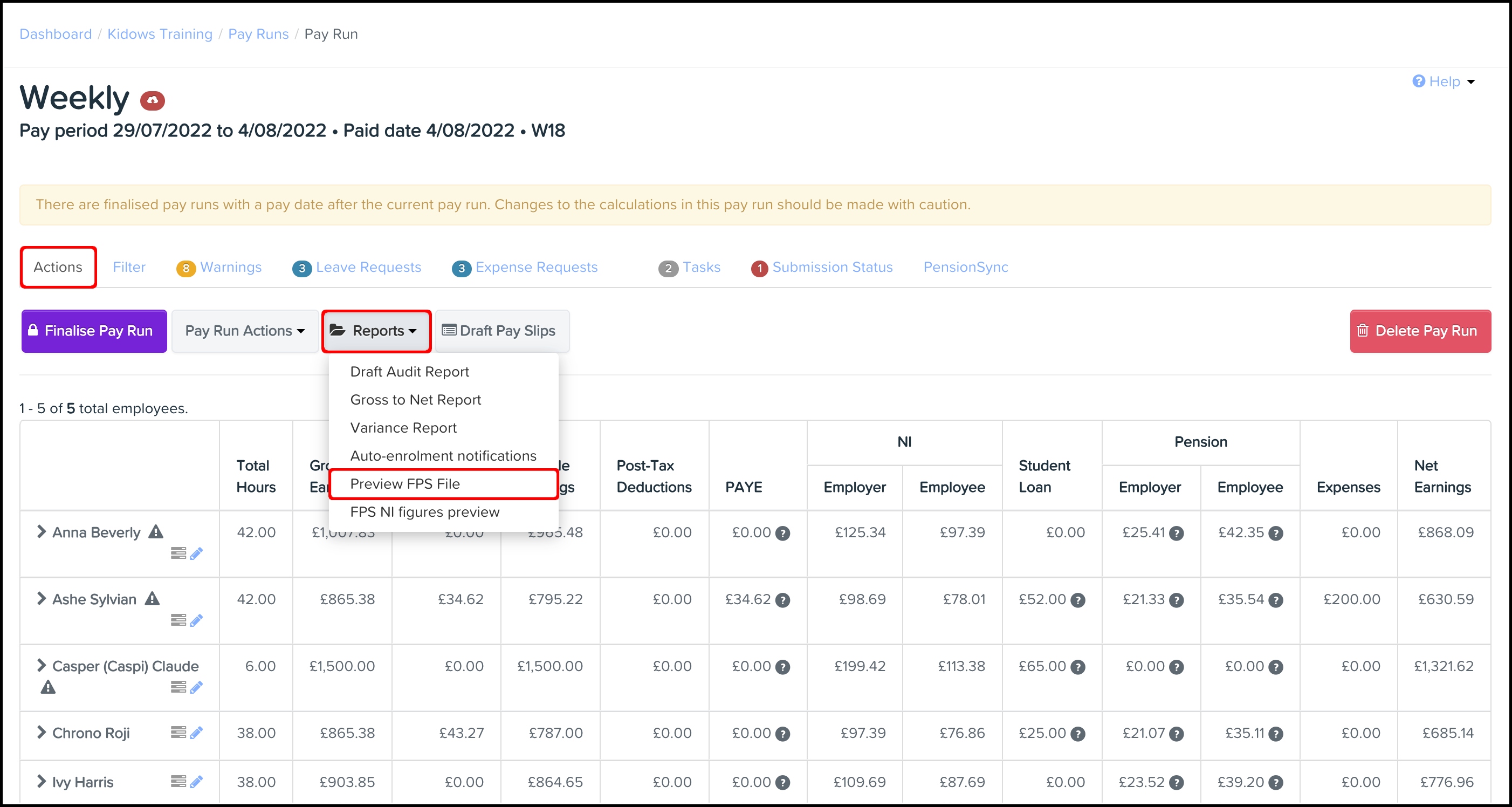Click pencil edit icon for Ashe Sylvian
This screenshot has height=807, width=1512.
(197, 620)
